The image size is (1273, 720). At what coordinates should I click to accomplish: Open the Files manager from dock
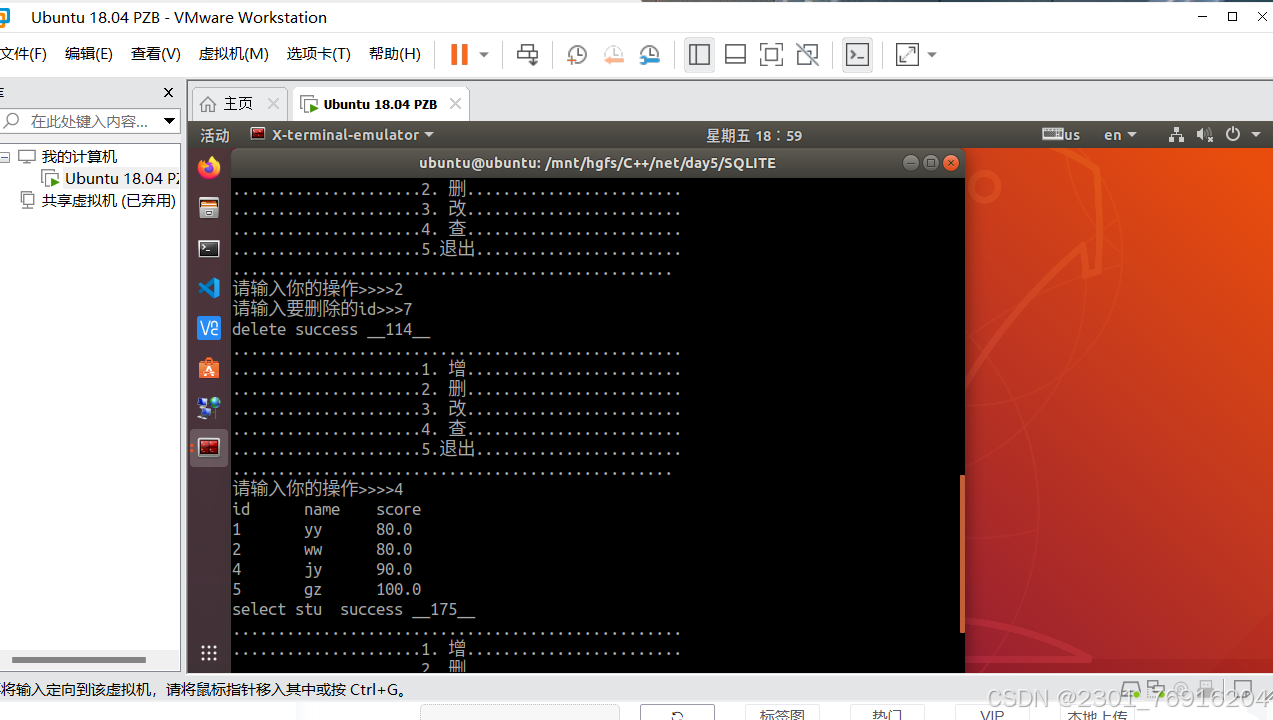tap(209, 208)
